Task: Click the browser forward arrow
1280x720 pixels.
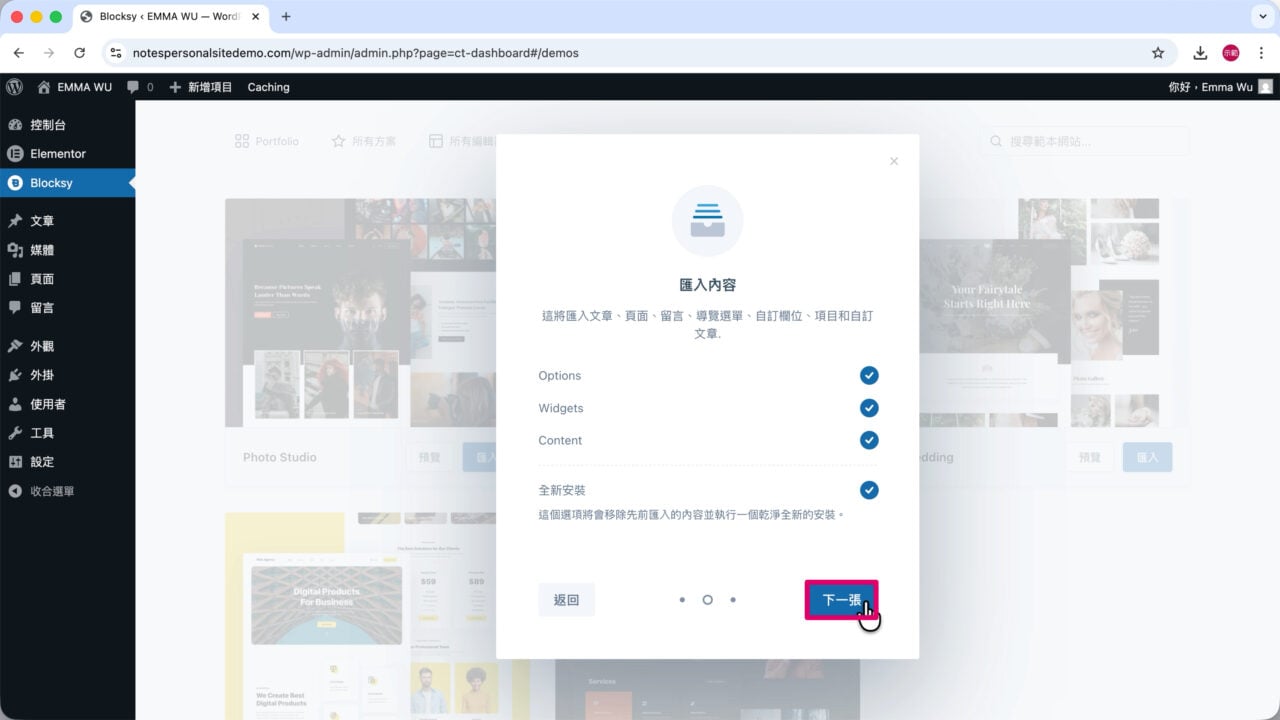Action: click(49, 53)
